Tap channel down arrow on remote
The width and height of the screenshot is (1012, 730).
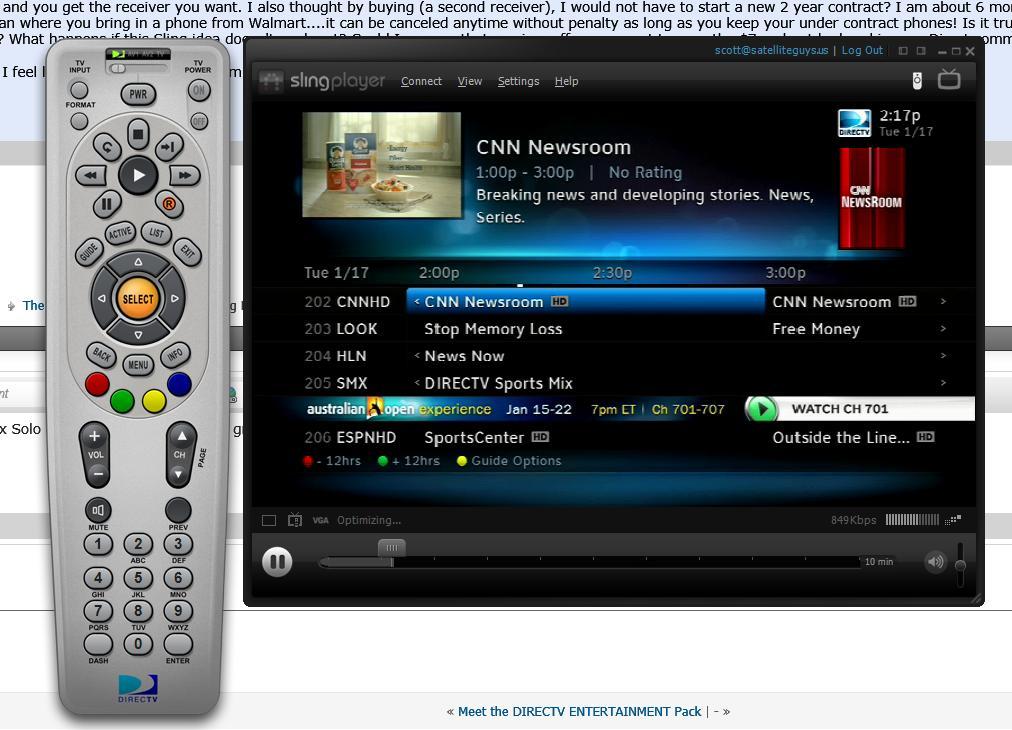(179, 474)
